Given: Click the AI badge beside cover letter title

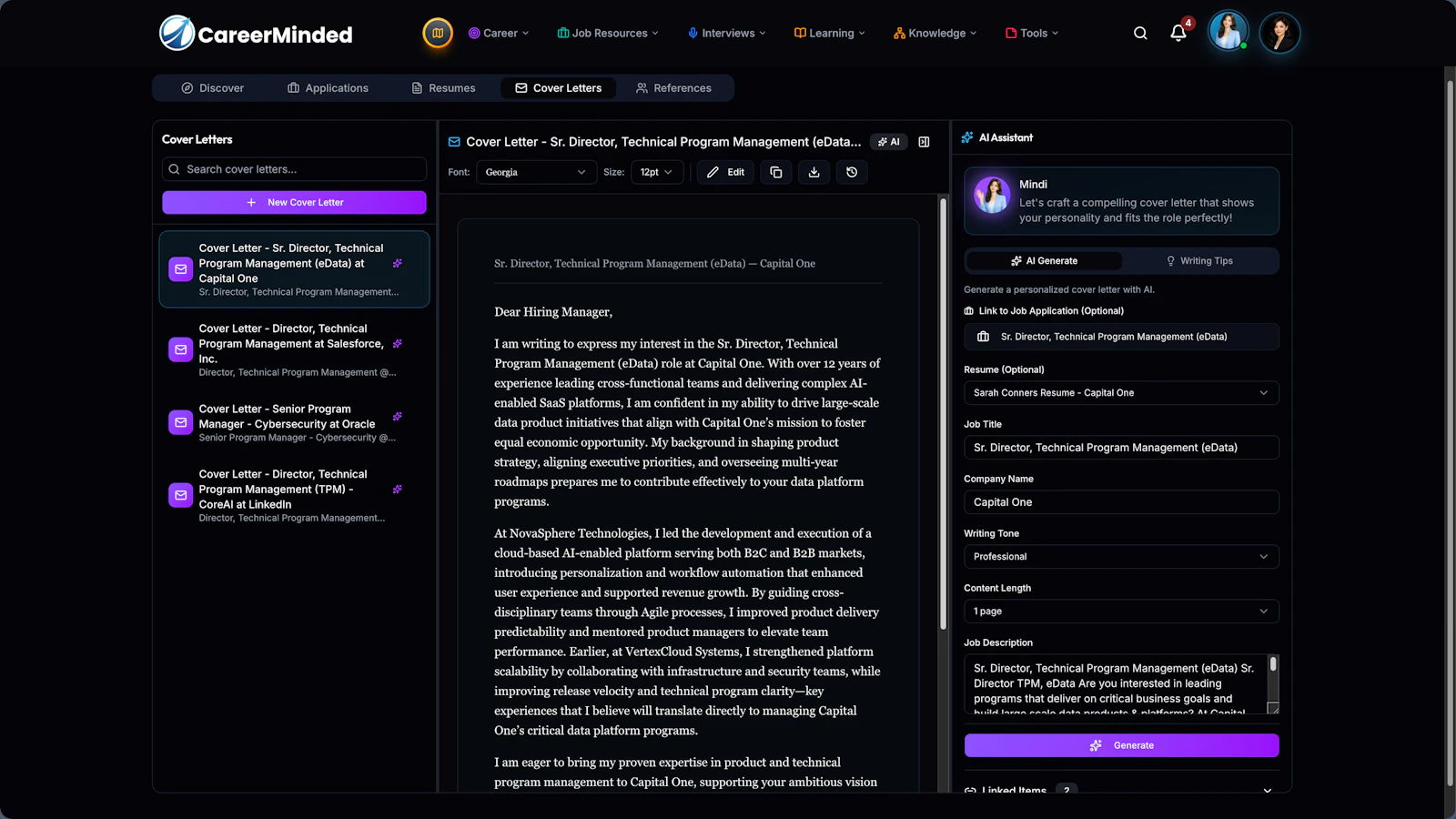Looking at the screenshot, I should pyautogui.click(x=889, y=142).
